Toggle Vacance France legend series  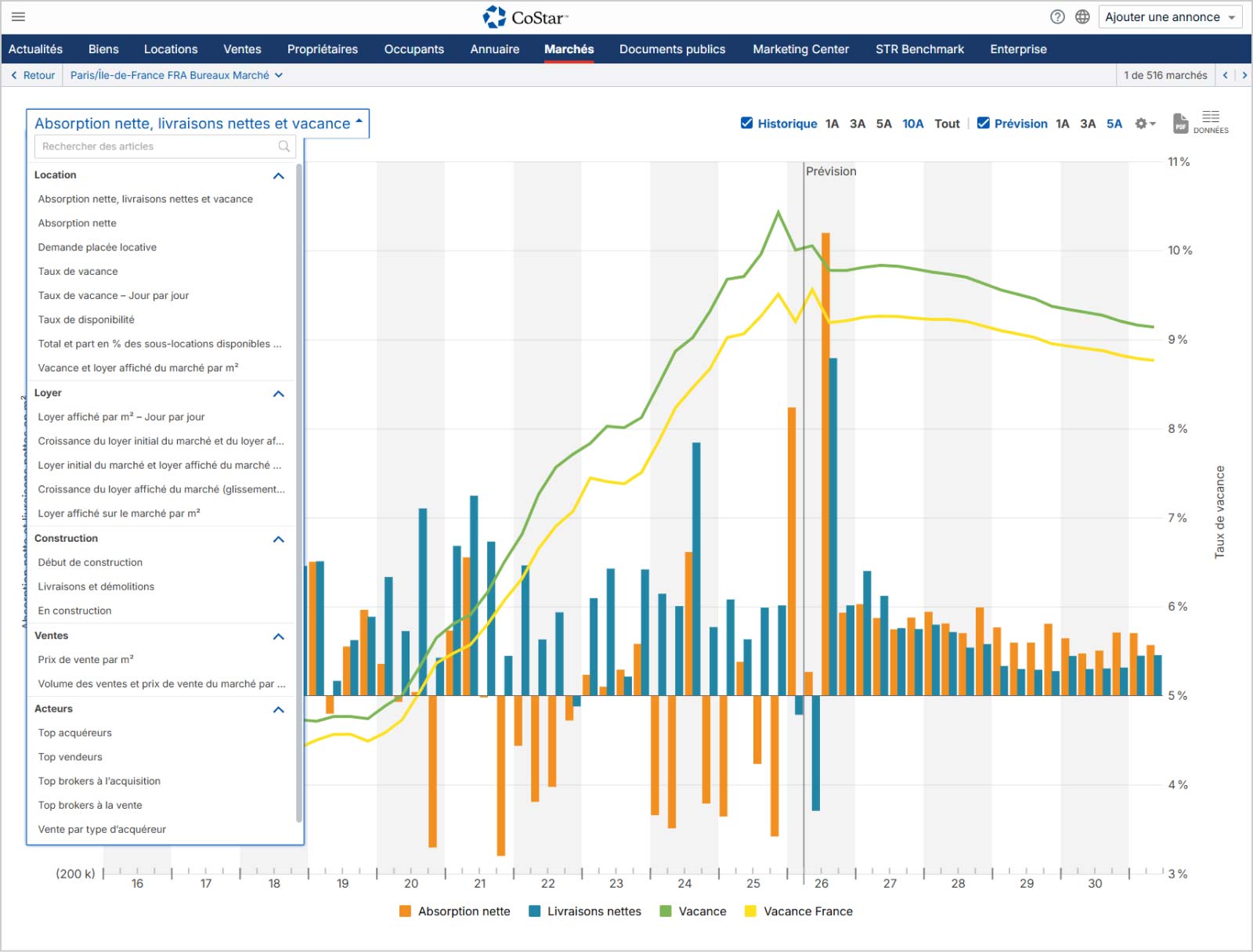[x=798, y=911]
